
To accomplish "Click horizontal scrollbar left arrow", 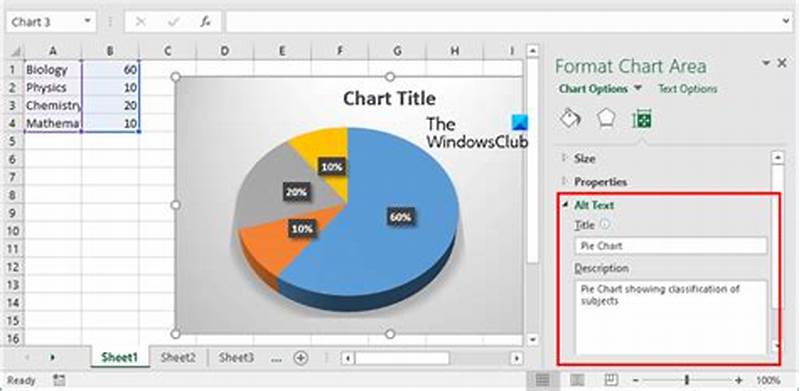I will [348, 358].
